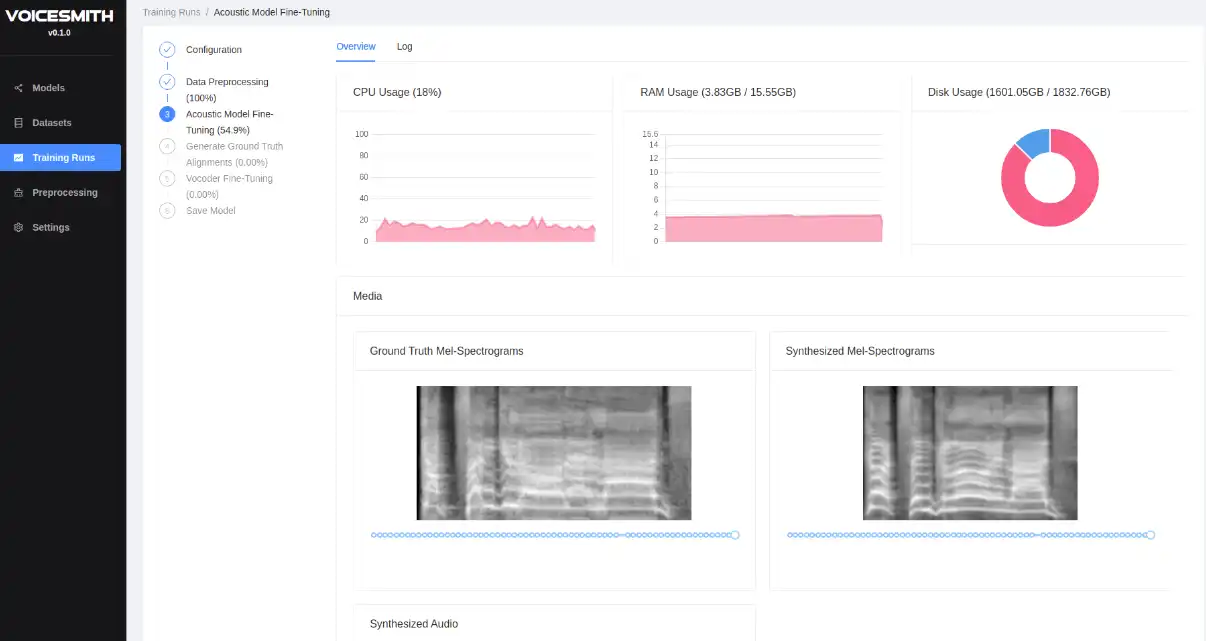Viewport: 1206px width, 641px height.
Task: Open the Models menu item
Action: [x=60, y=88]
